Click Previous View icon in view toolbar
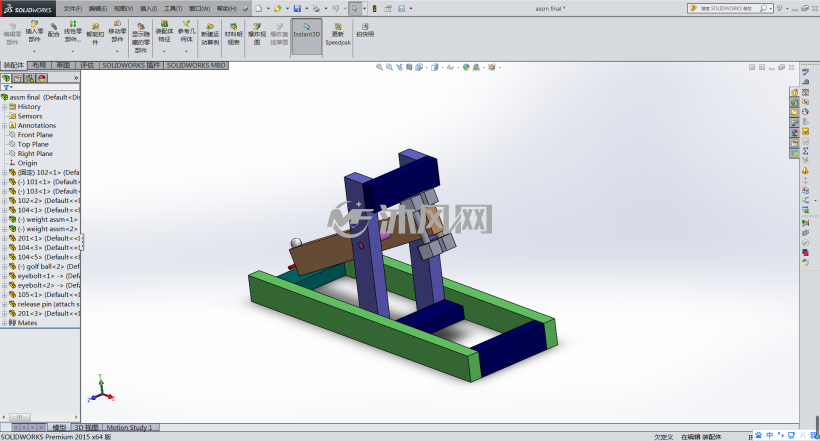Viewport: 820px width, 441px height. pos(399,67)
